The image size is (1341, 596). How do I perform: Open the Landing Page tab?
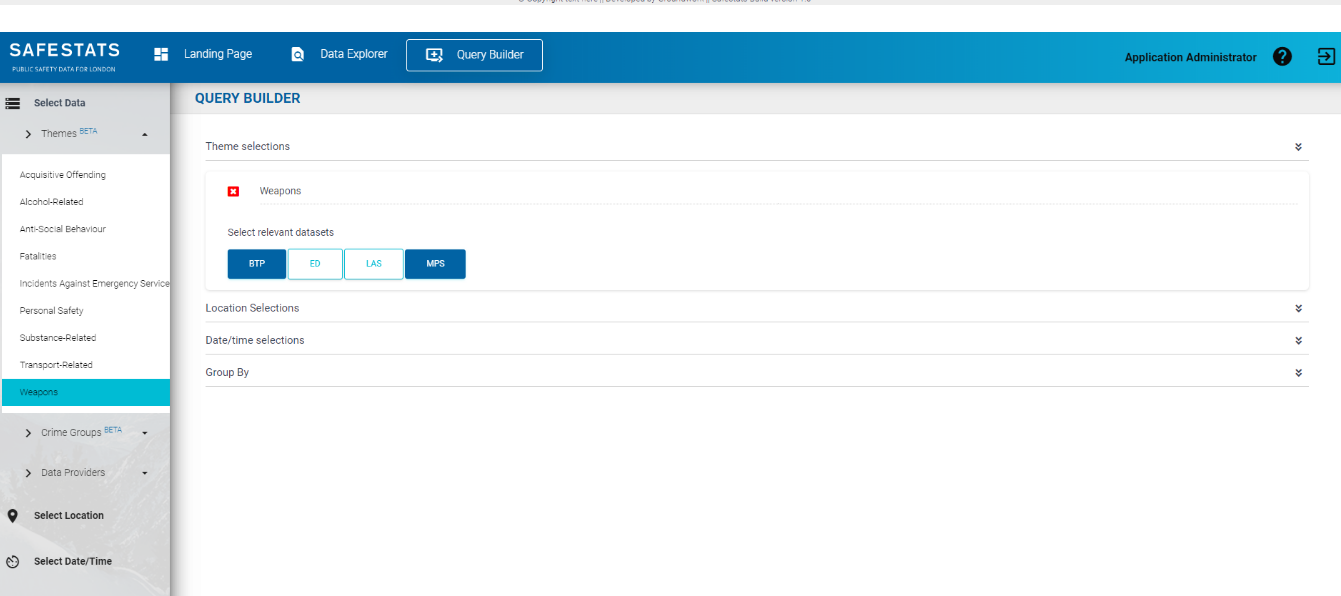coord(203,55)
